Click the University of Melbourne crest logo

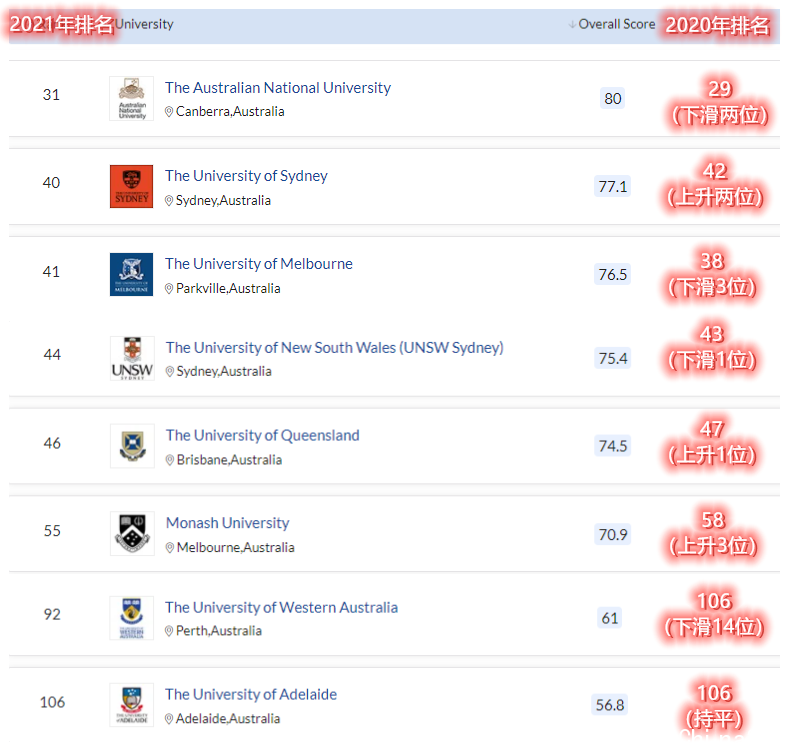pyautogui.click(x=132, y=275)
